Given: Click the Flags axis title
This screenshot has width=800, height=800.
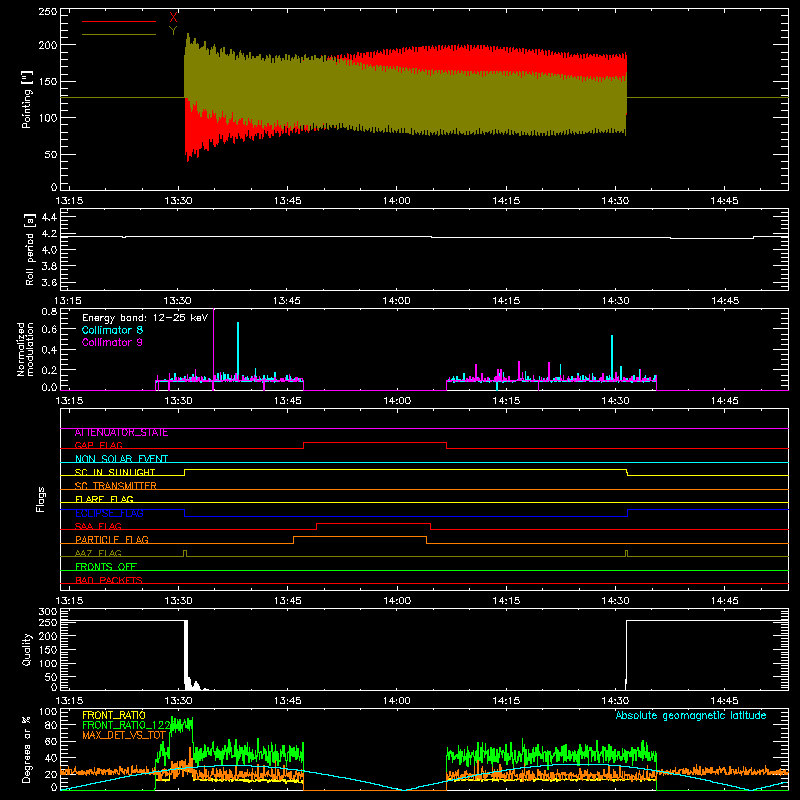Looking at the screenshot, I should [x=40, y=499].
